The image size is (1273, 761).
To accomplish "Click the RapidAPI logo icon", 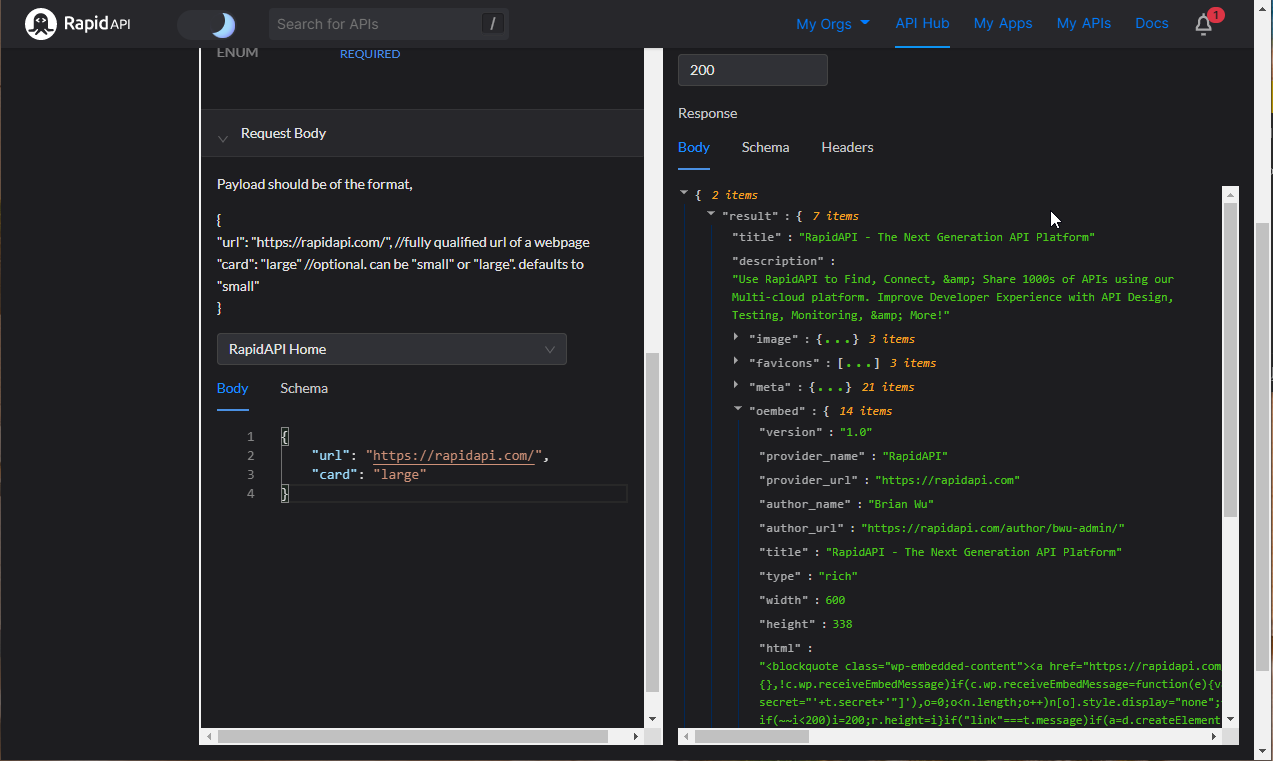I will point(41,24).
